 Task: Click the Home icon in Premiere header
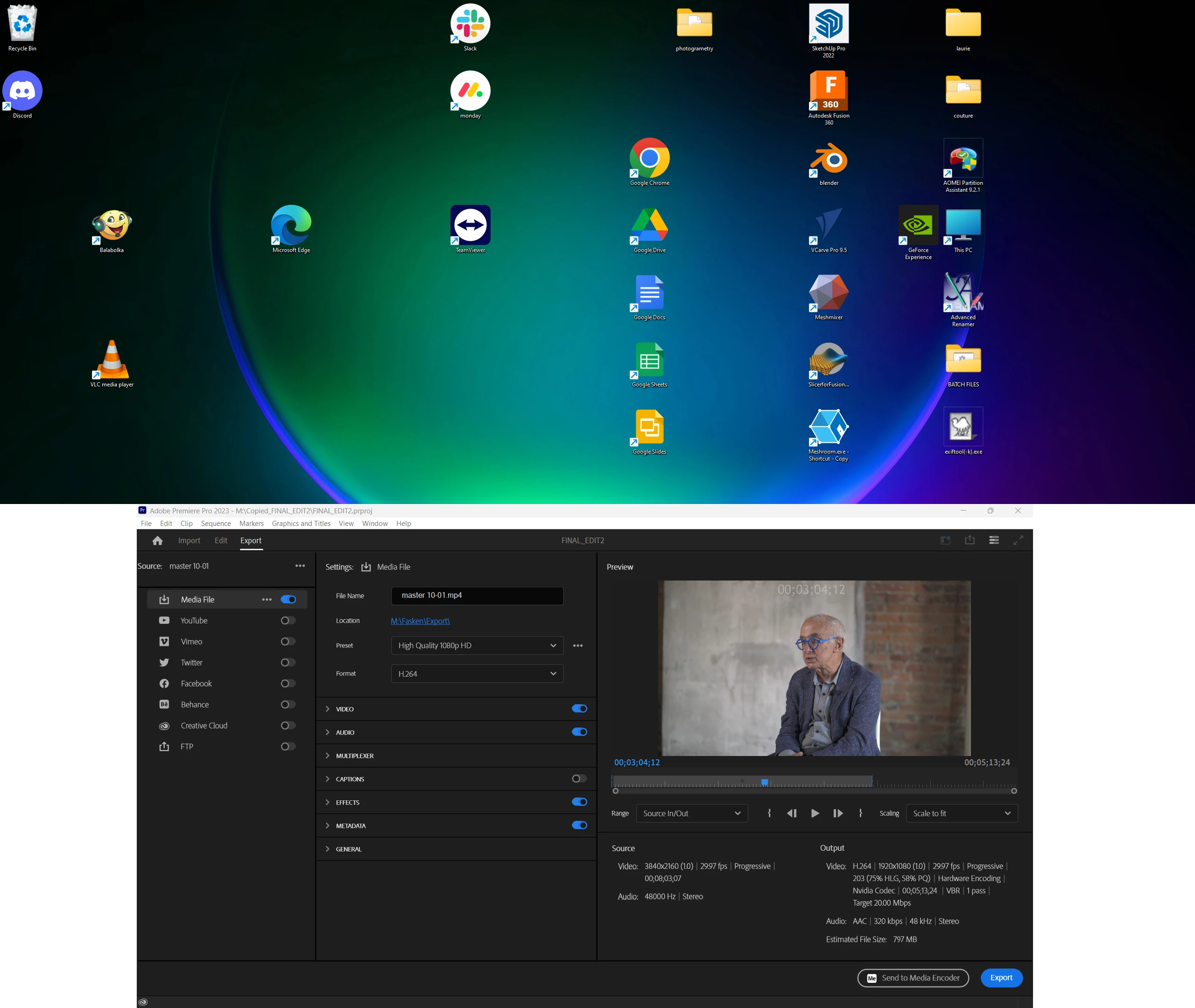point(158,540)
